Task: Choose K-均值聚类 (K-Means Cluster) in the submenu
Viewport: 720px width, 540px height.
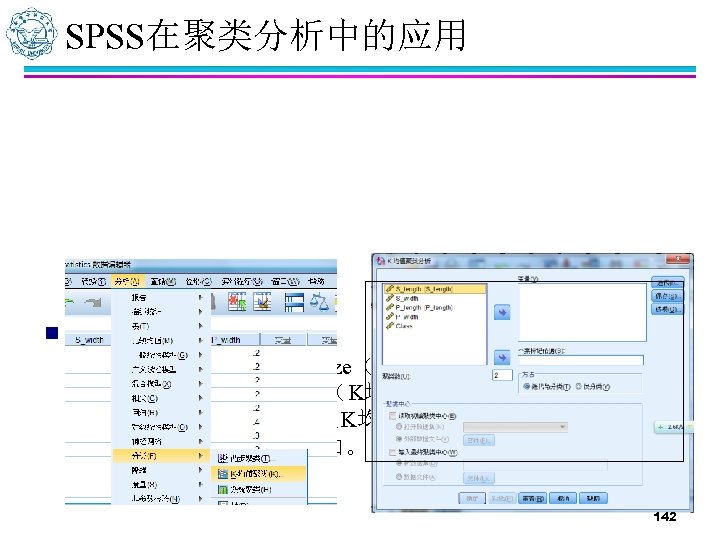Action: point(259,473)
